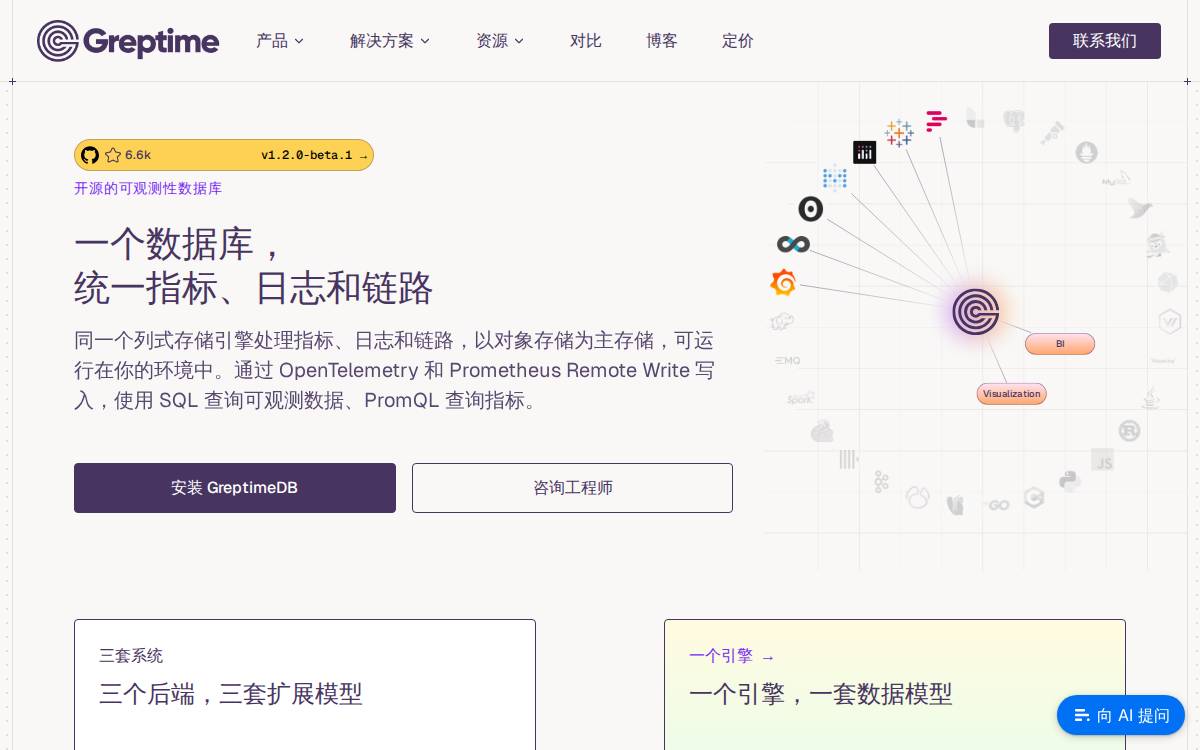The width and height of the screenshot is (1200, 750).
Task: Select the BI category pill
Action: pyautogui.click(x=1060, y=344)
